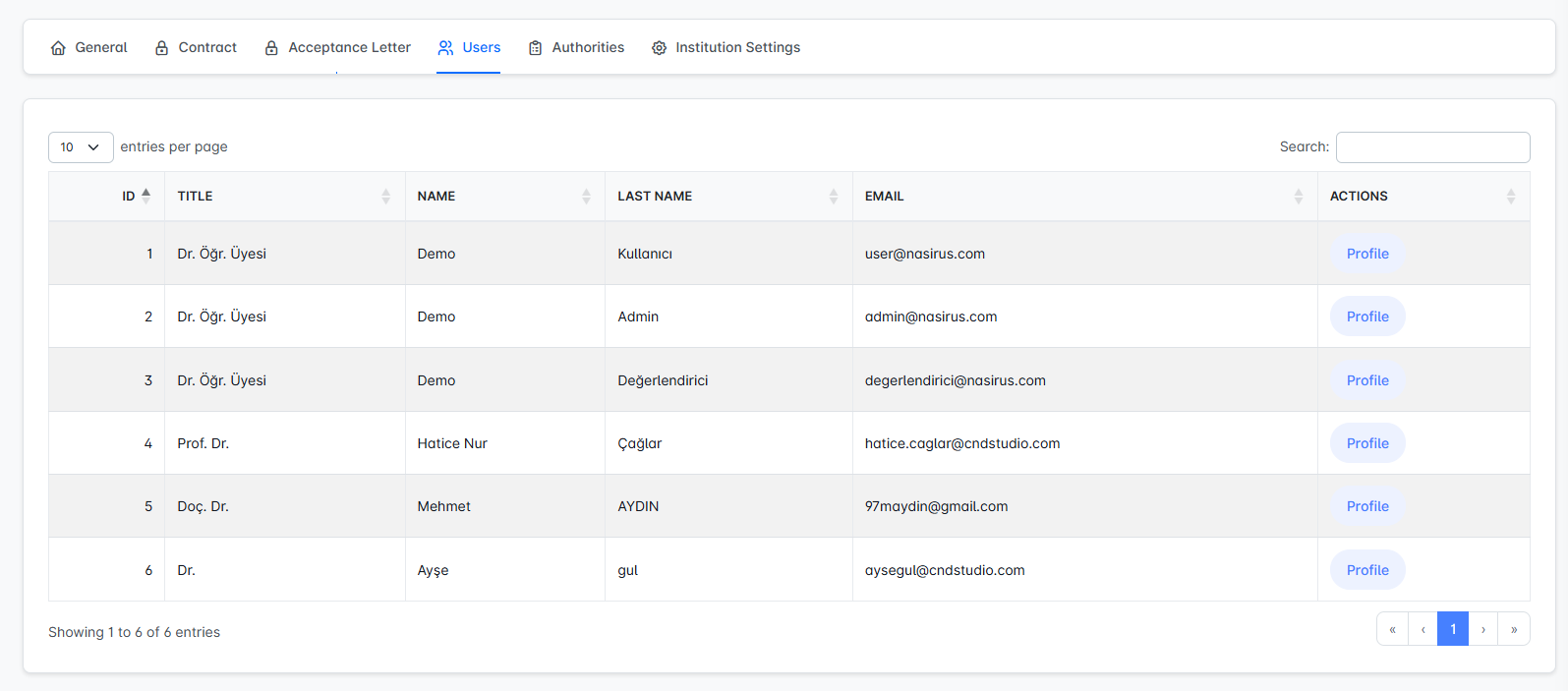Click the lock icon next to Contract
This screenshot has width=1568, height=691.
pyautogui.click(x=162, y=48)
